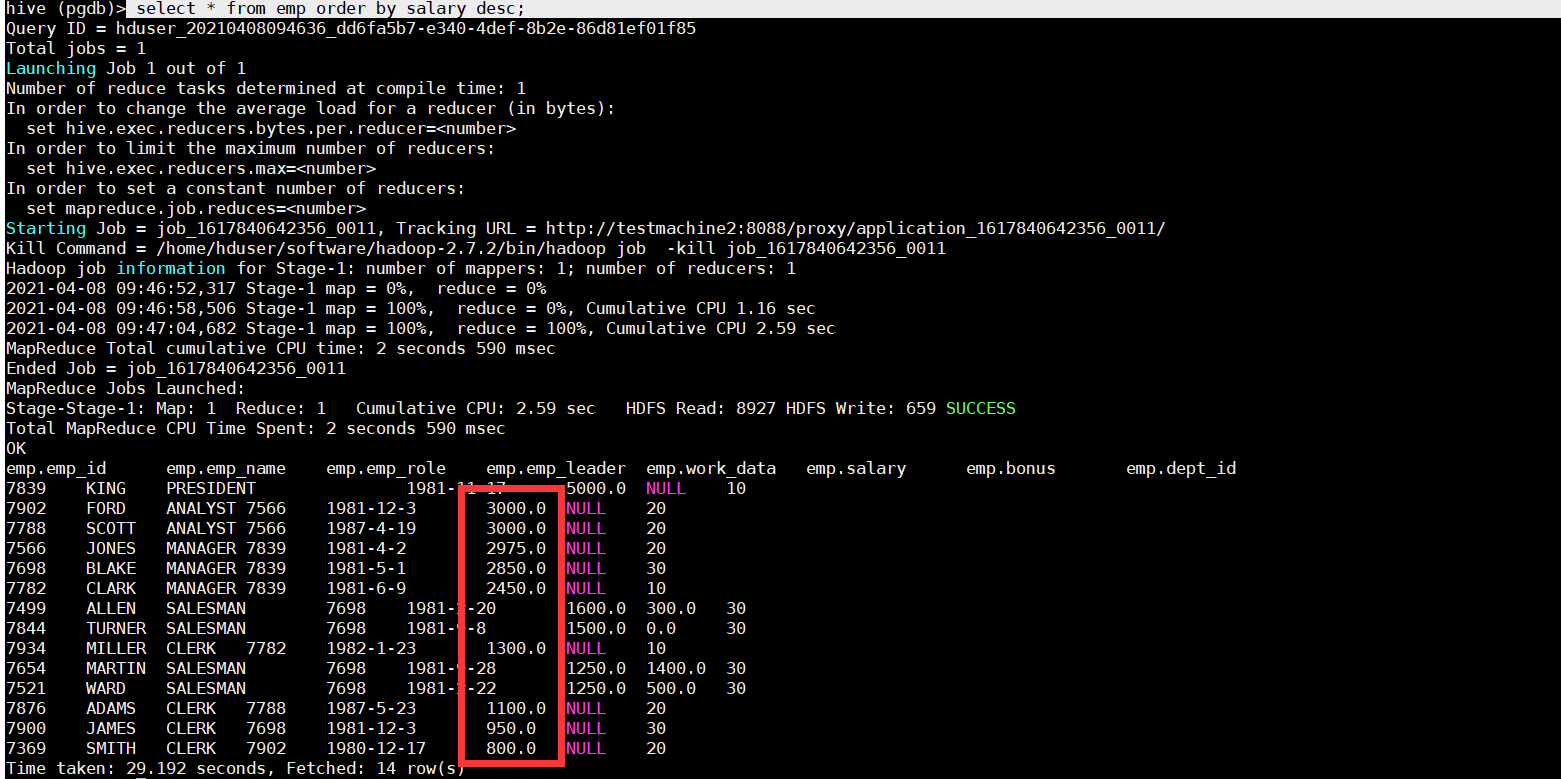The image size is (1561, 779).
Task: Click the name JAMES
Action: tap(111, 728)
